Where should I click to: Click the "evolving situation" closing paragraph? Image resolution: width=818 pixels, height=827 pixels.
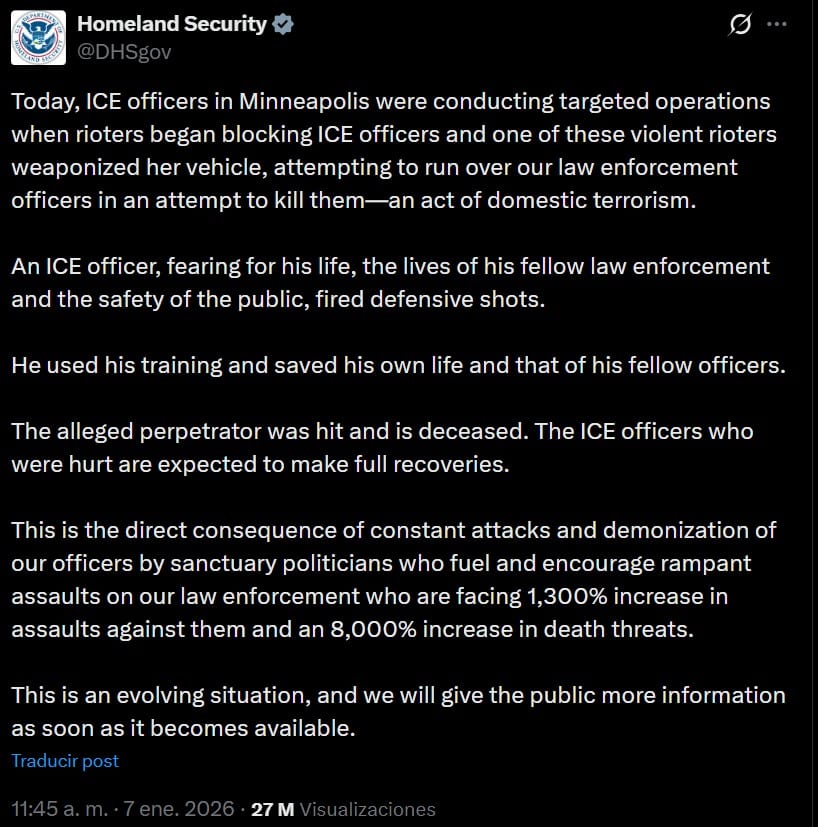pyautogui.click(x=398, y=711)
